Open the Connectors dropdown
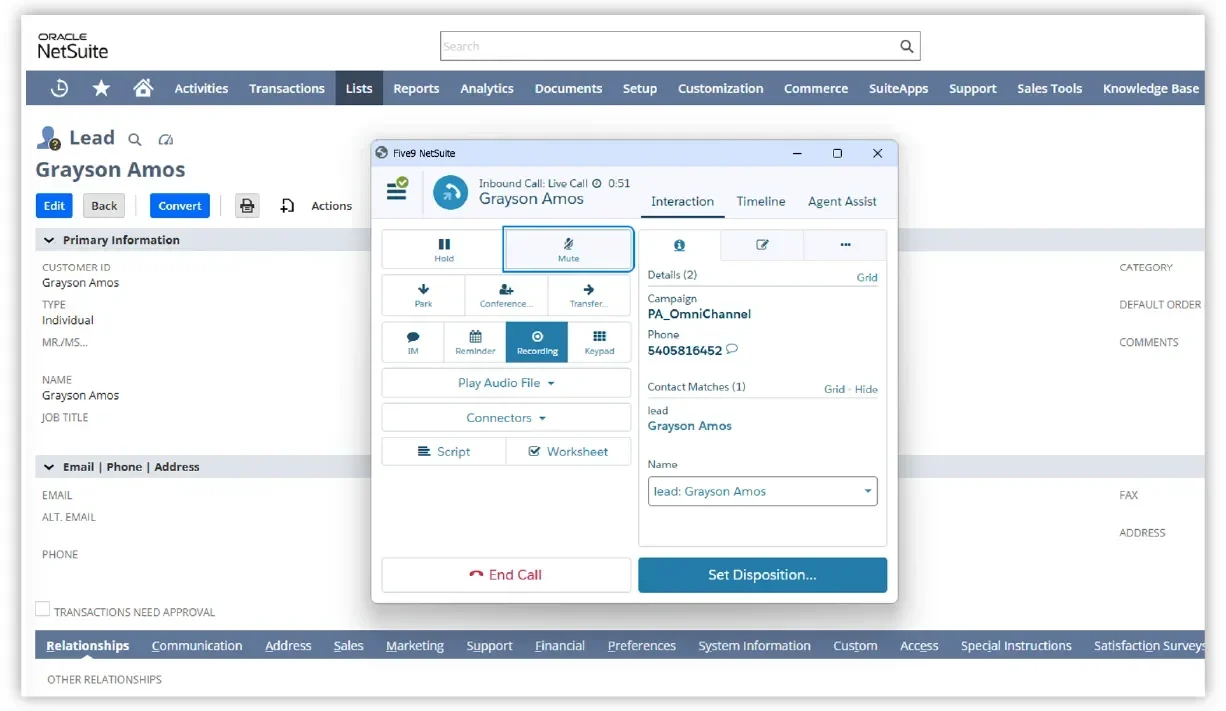1226x711 pixels. [x=506, y=418]
